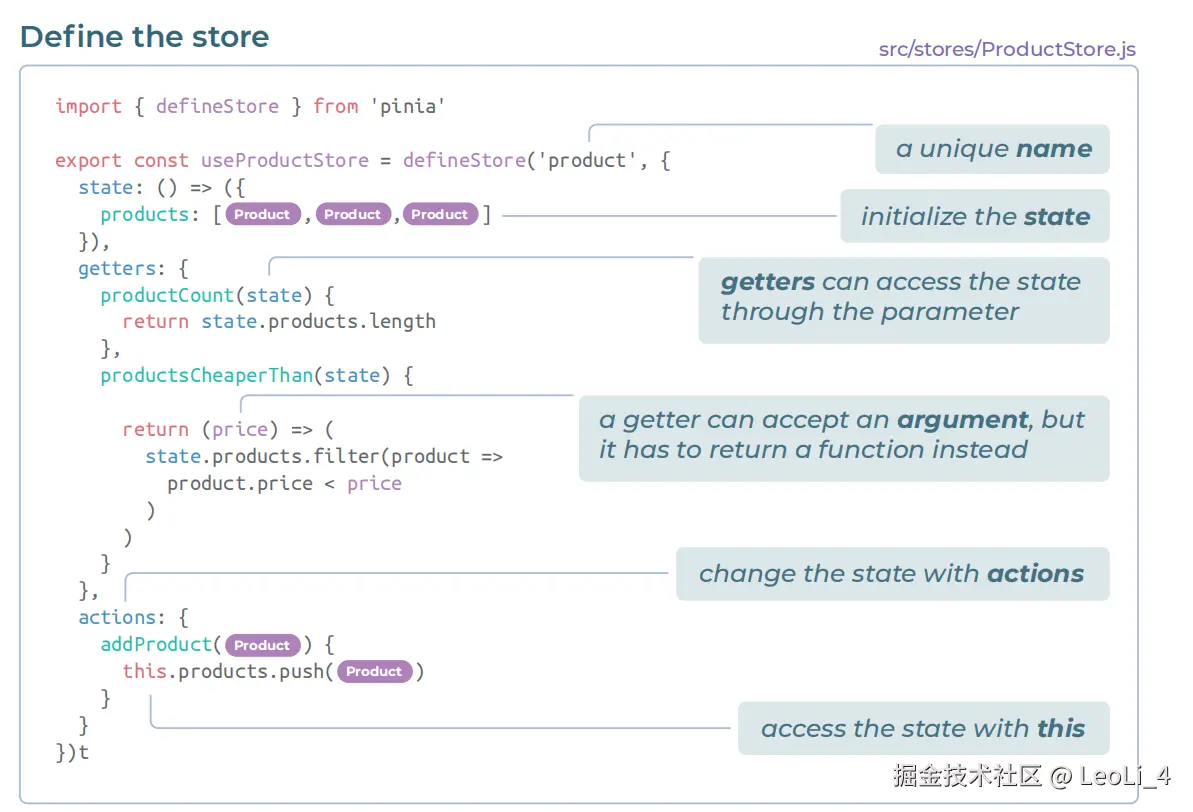Click the getter can accept an argument note
The height and width of the screenshot is (812, 1193).
(x=843, y=435)
